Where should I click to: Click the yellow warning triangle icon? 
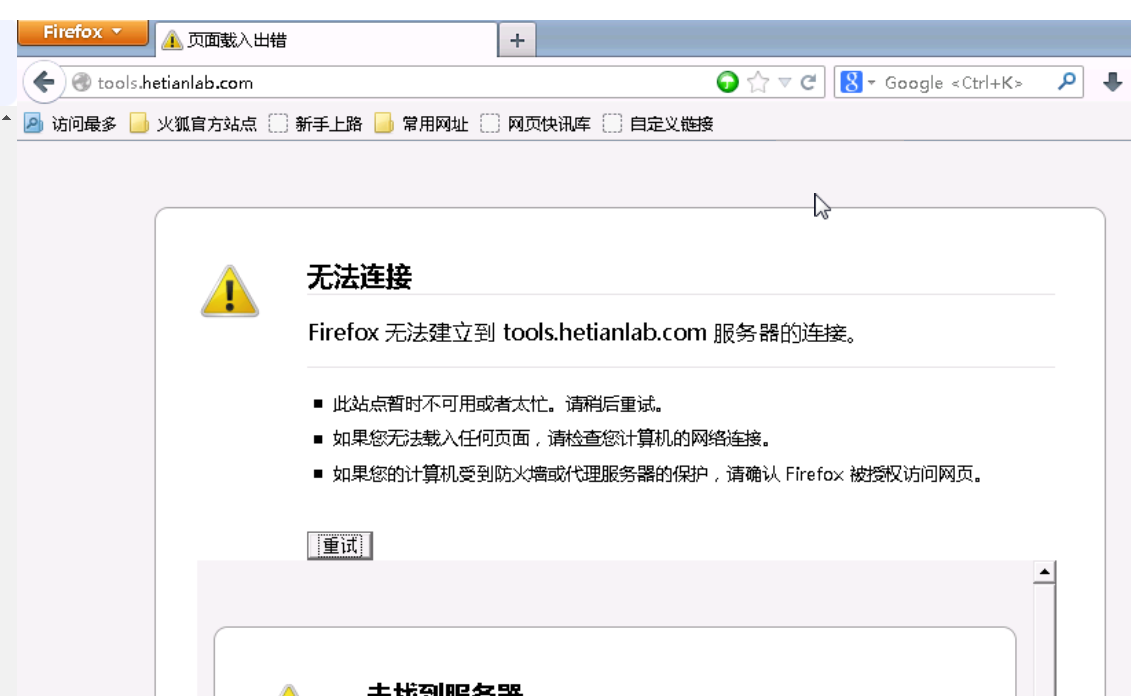[229, 291]
